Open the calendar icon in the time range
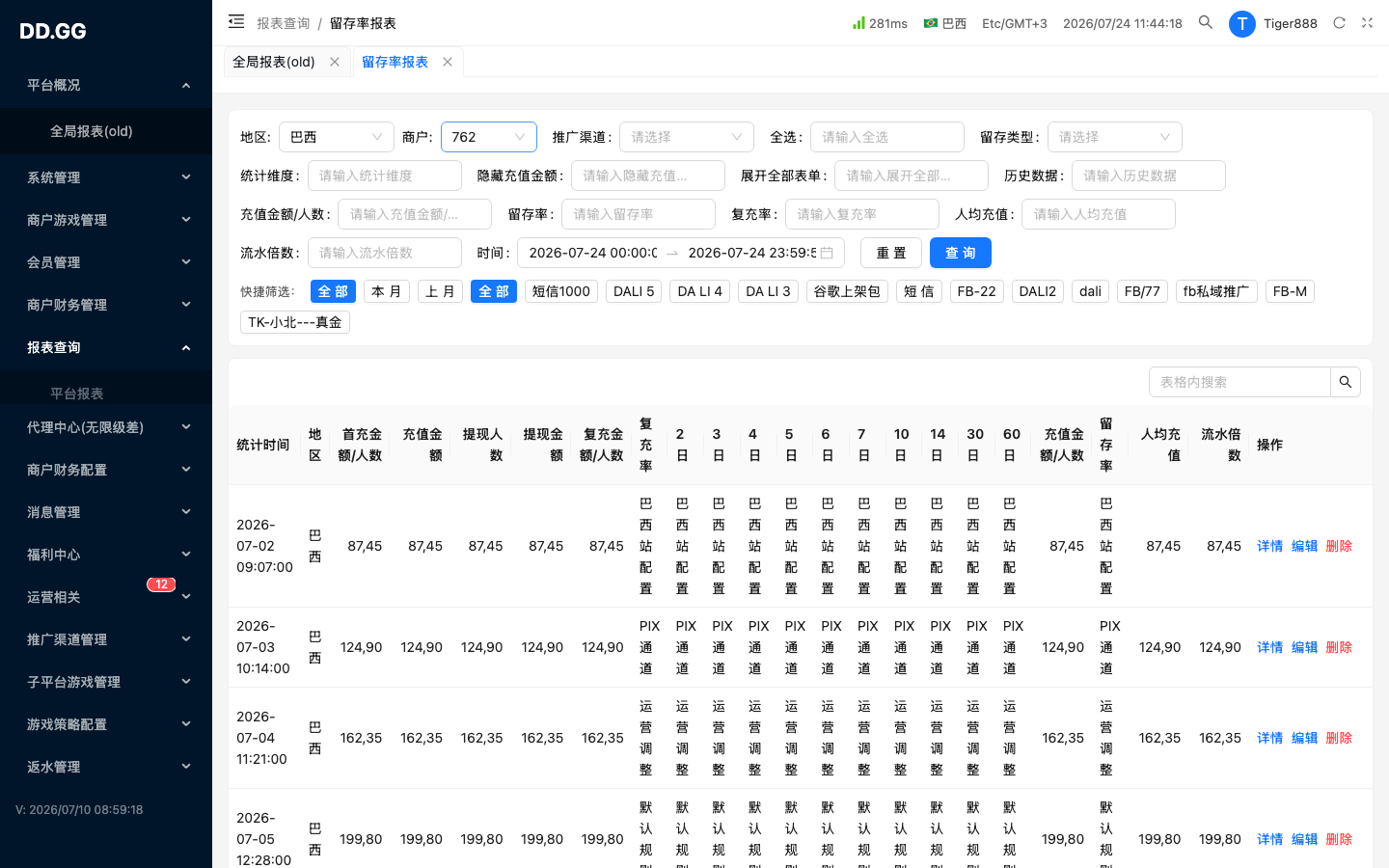 [x=827, y=253]
